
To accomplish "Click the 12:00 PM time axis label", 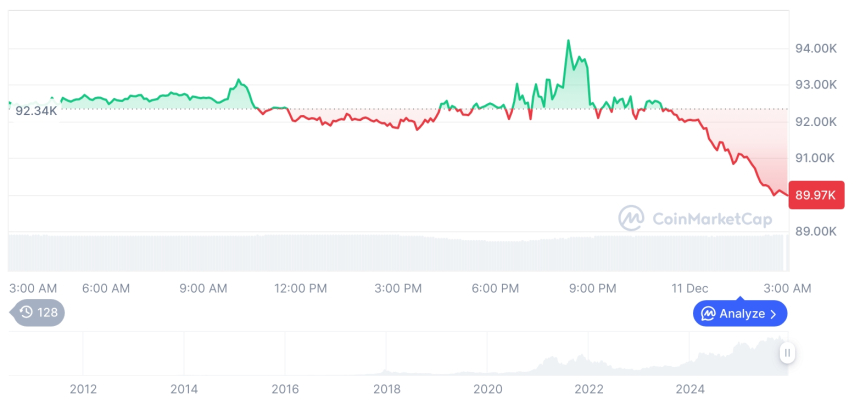I will click(300, 288).
